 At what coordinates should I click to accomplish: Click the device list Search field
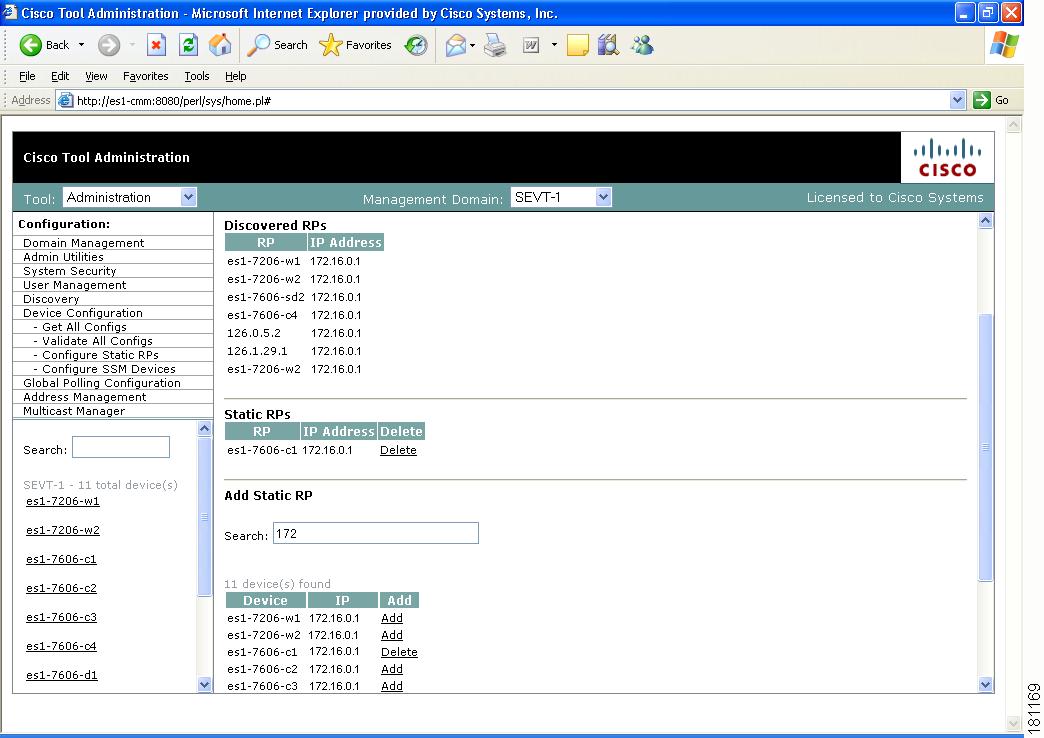pyautogui.click(x=121, y=447)
